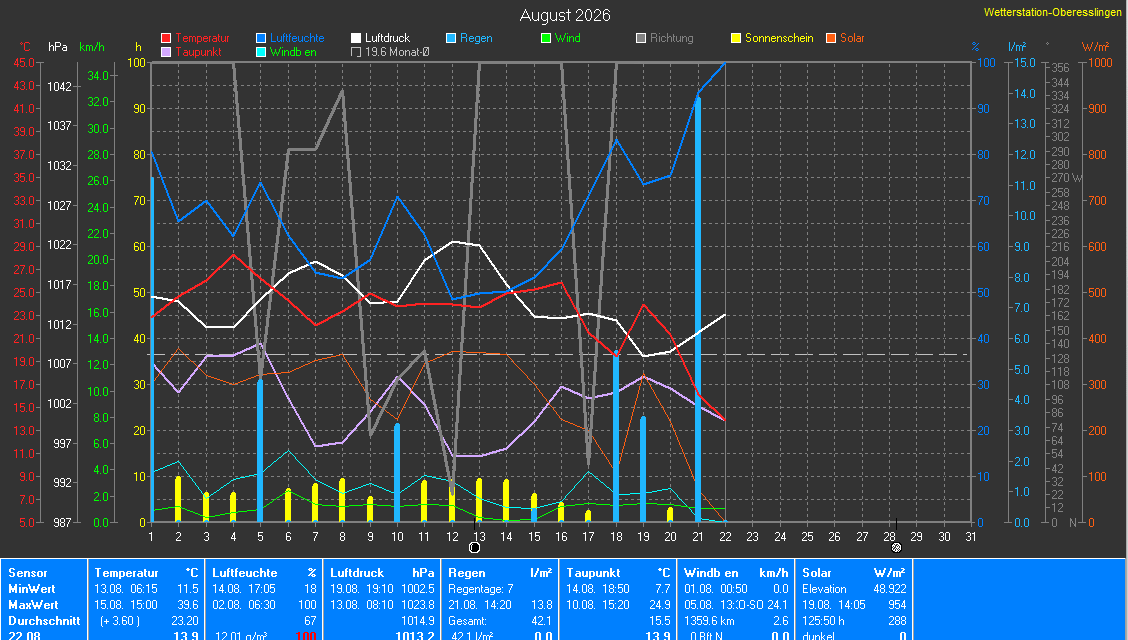Click the green Wind legend box
The height and width of the screenshot is (640, 1128).
click(x=546, y=38)
